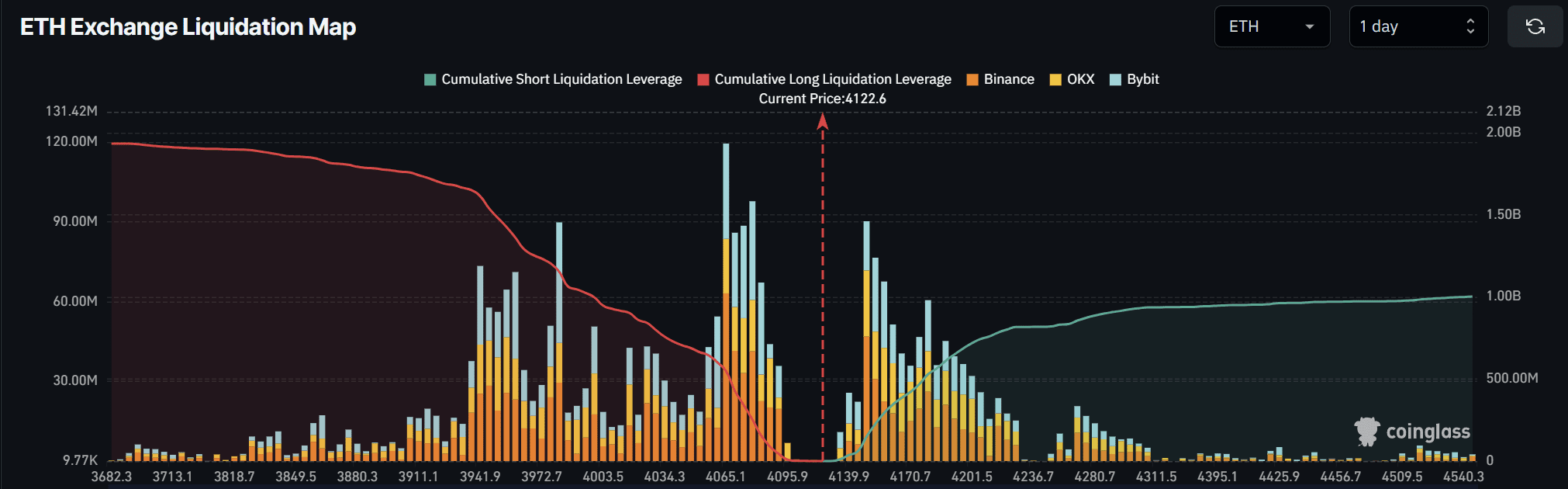Click the Current Price:4122.6 label
Viewport: 1568px width, 489px height.
(x=822, y=99)
